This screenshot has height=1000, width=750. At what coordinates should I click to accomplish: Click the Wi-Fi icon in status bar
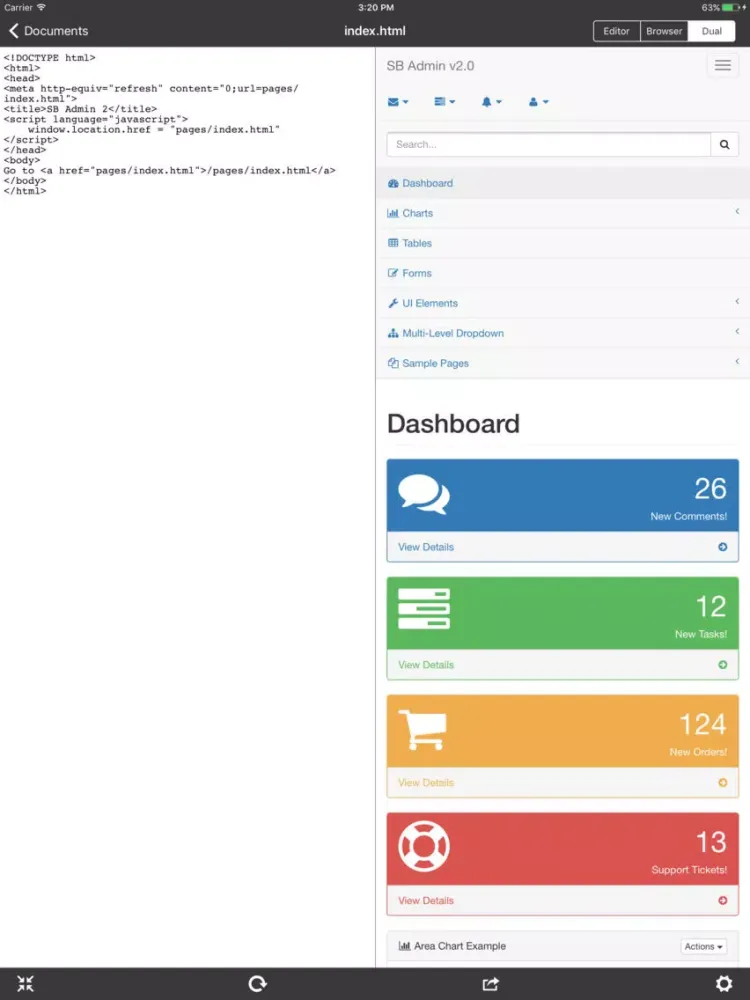pos(41,8)
